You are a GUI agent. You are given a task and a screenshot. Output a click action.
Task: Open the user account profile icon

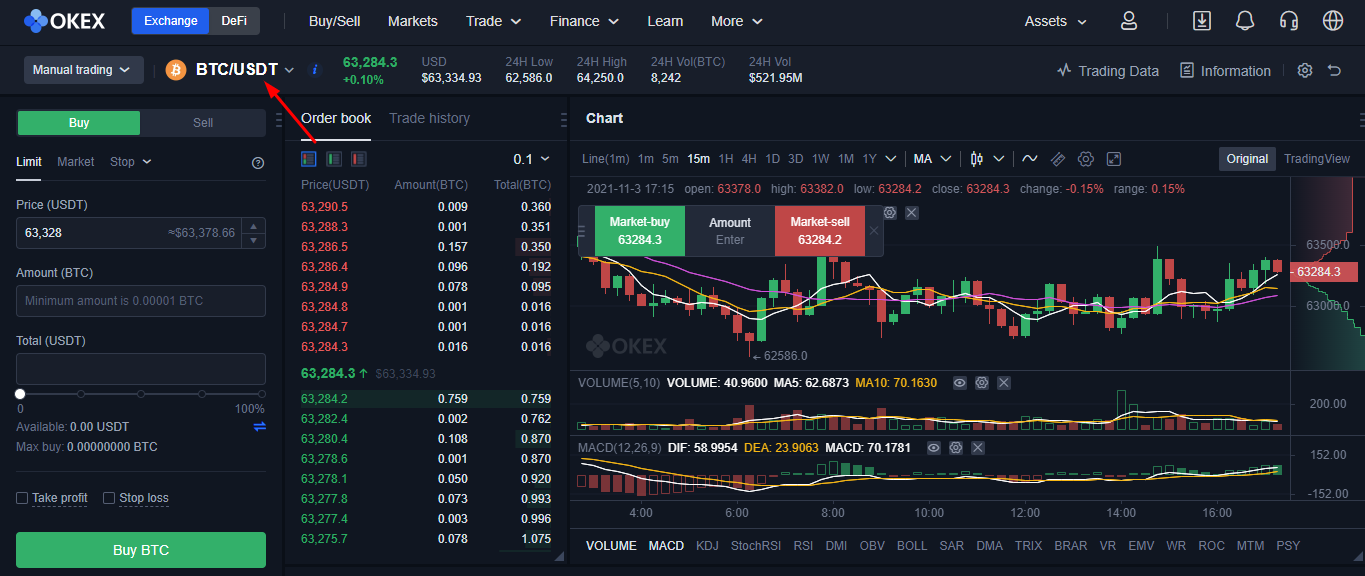click(x=1129, y=21)
